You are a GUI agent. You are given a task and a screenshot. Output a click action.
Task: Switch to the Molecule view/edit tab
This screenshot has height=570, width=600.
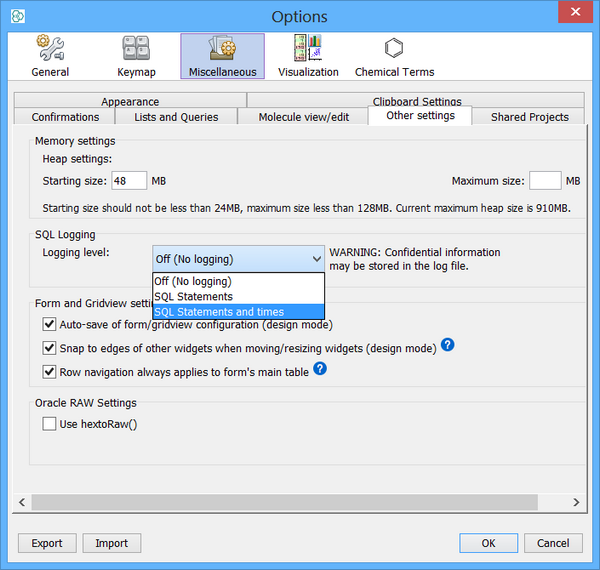tap(304, 117)
